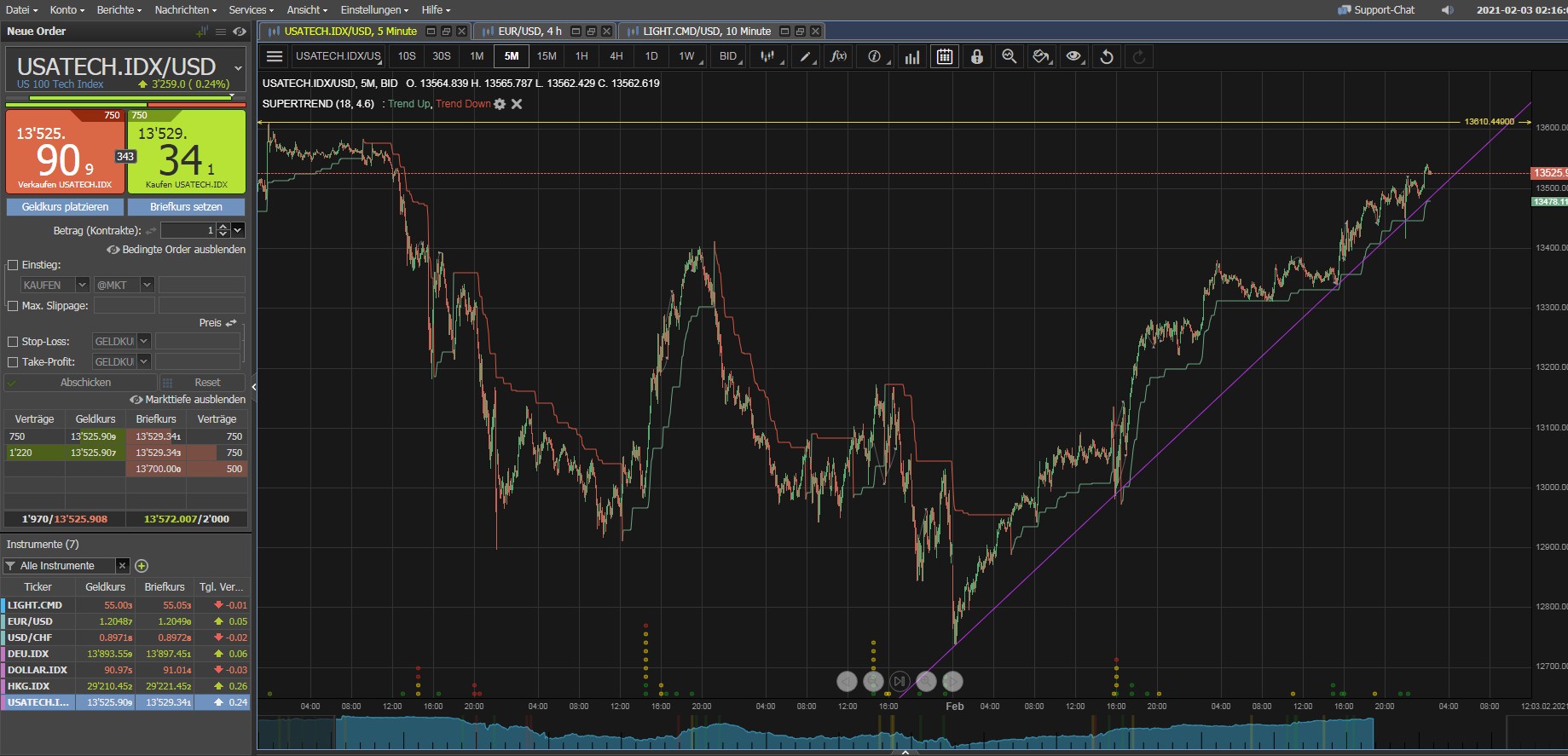Viewport: 1568px width, 756px height.
Task: Open the f(x) indicators tool
Action: tap(838, 56)
